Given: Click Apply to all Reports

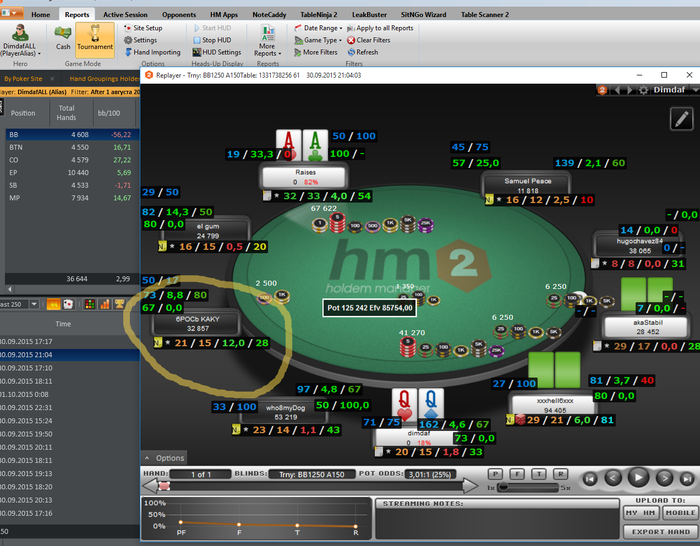Looking at the screenshot, I should [x=380, y=28].
